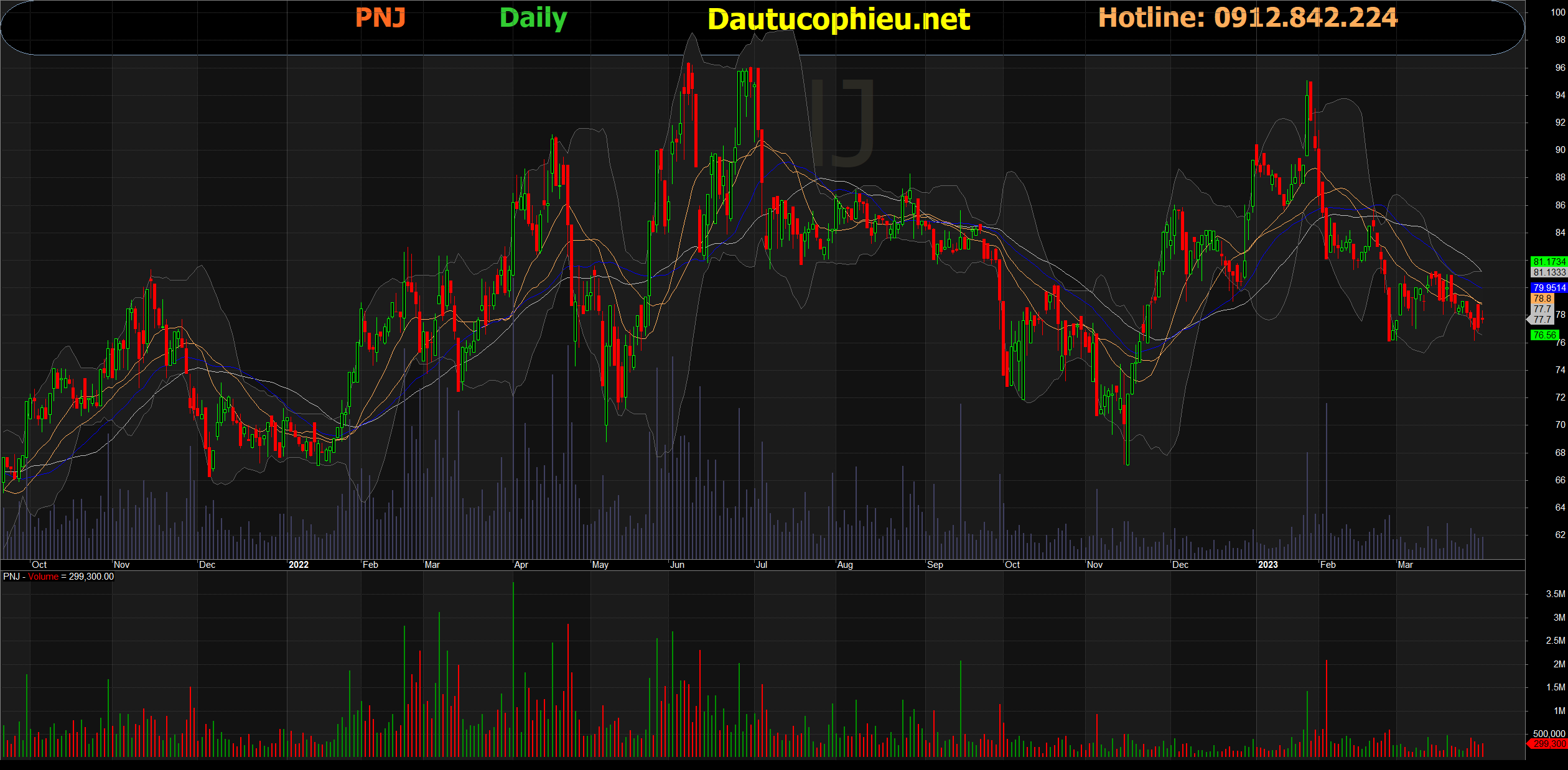Select the 2023 year marker on timeline
Viewport: 1568px width, 770px height.
1267,565
